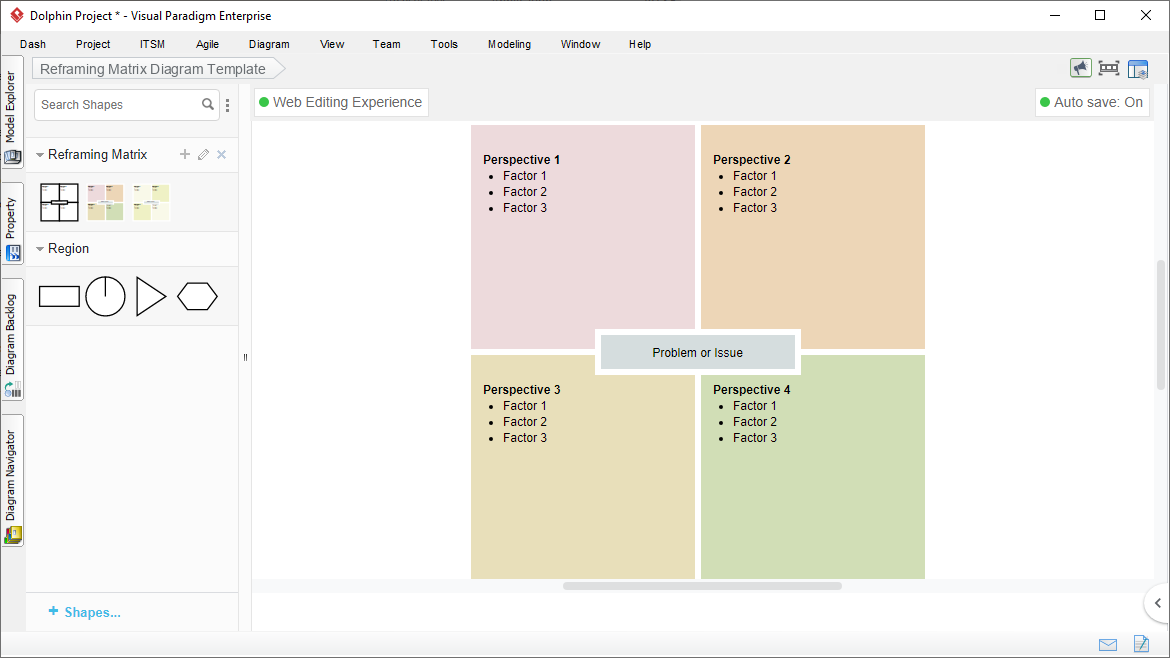Expand the right side panel chevron
This screenshot has width=1170, height=658.
(1157, 603)
